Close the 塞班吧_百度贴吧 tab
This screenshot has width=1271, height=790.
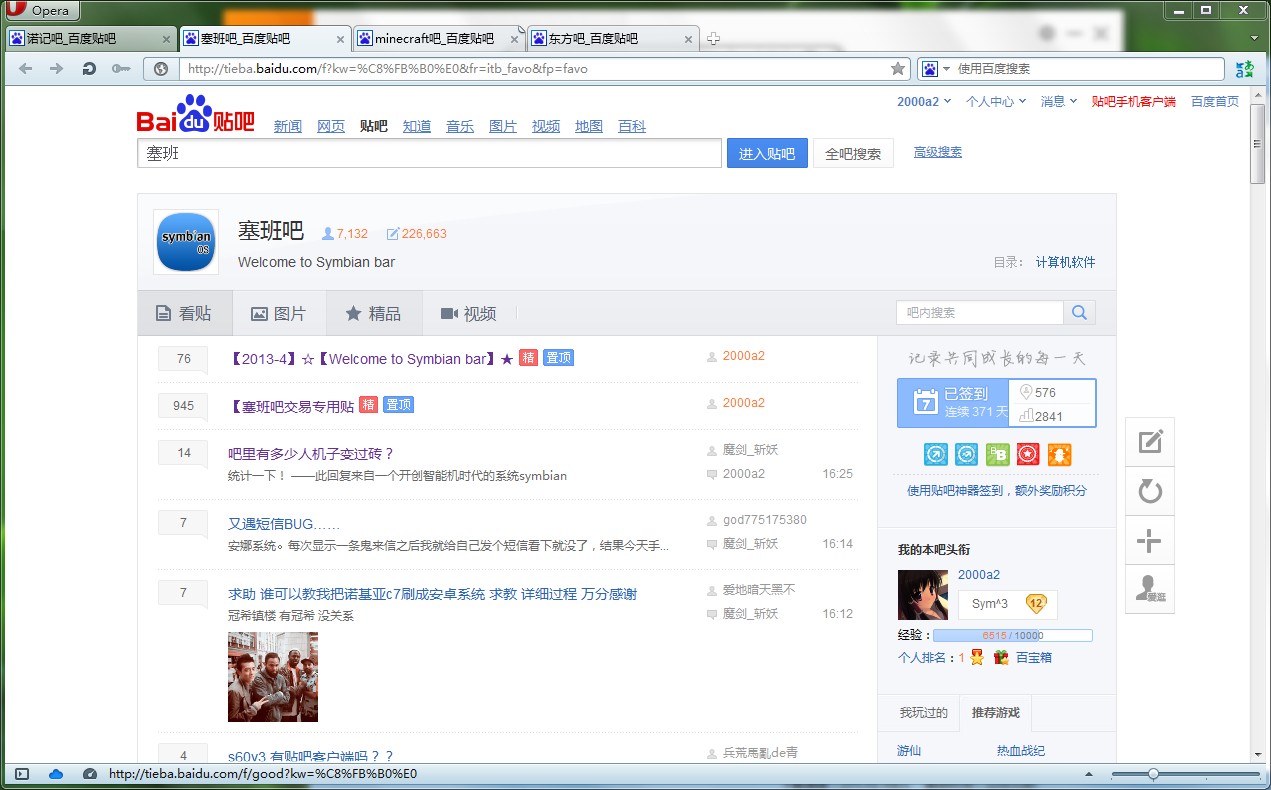(340, 39)
